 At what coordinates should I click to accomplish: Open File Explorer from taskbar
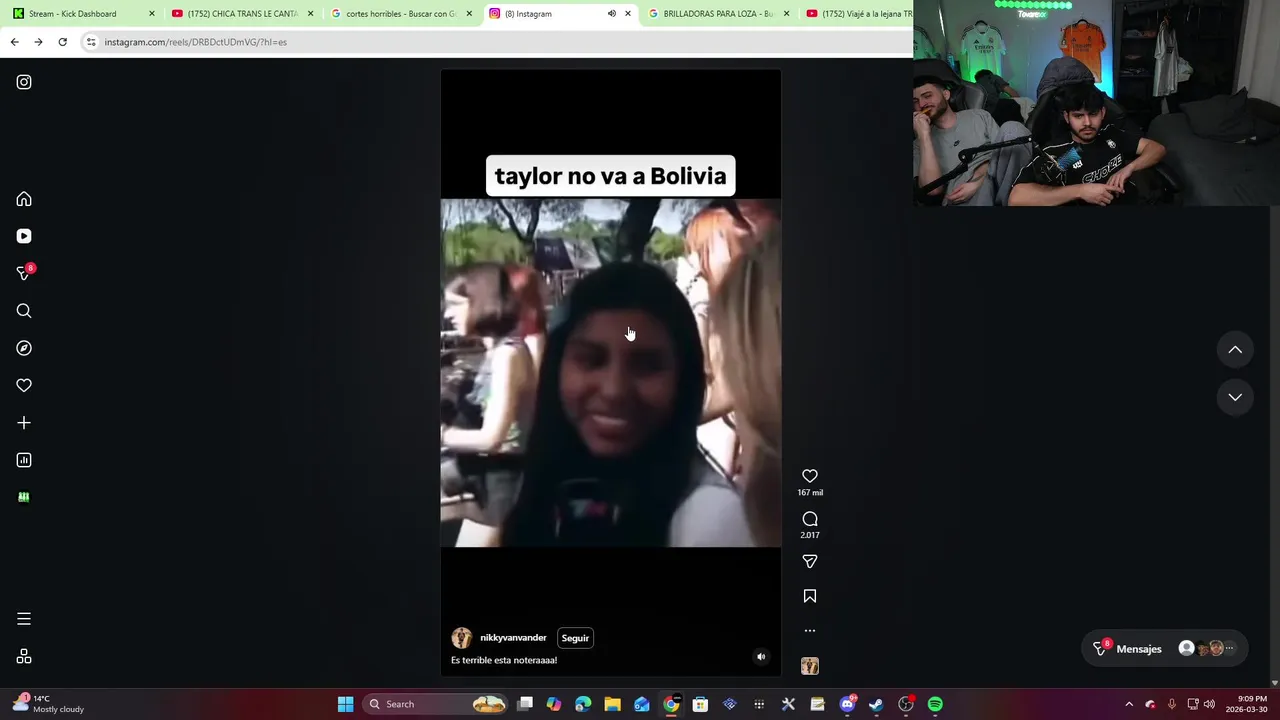point(612,704)
